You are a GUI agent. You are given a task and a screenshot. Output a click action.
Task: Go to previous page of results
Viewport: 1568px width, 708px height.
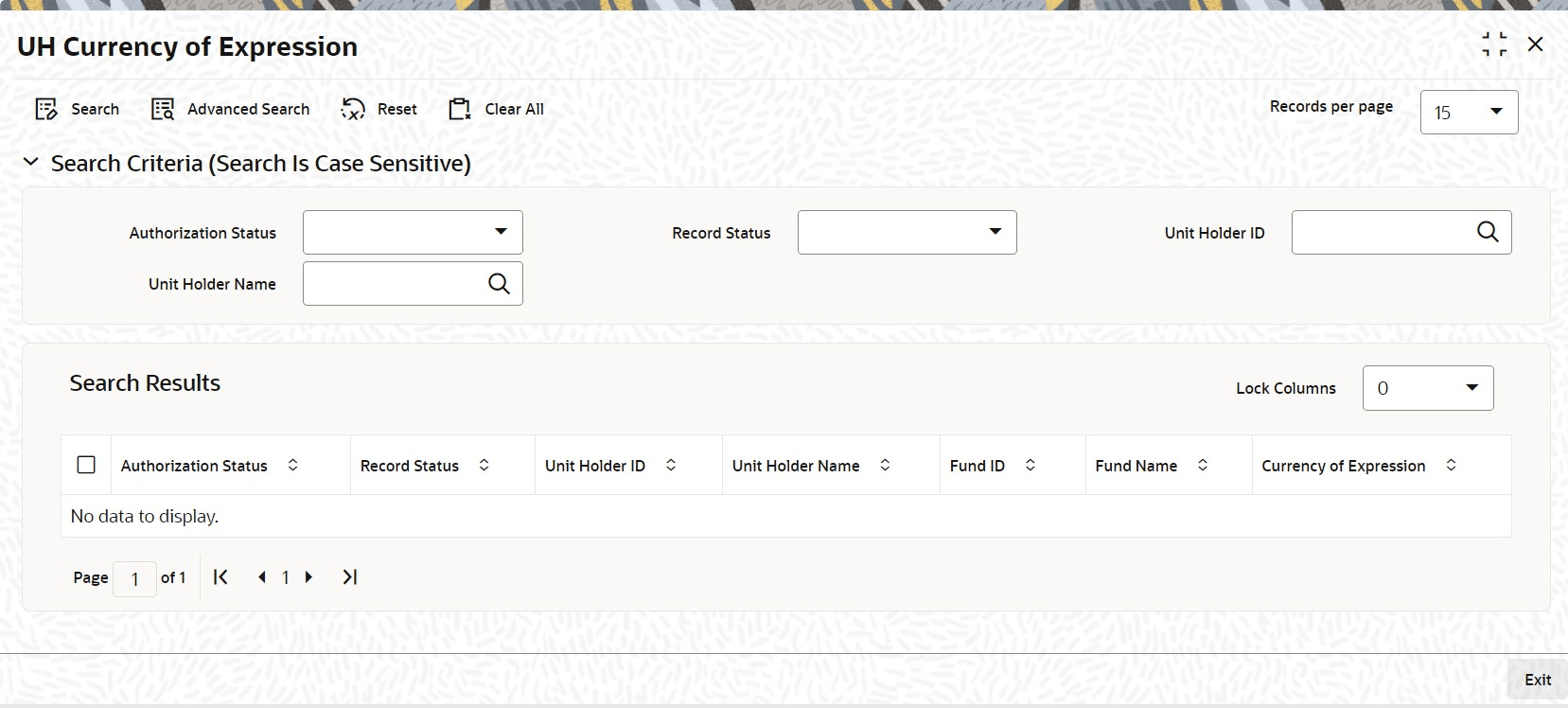tap(262, 576)
